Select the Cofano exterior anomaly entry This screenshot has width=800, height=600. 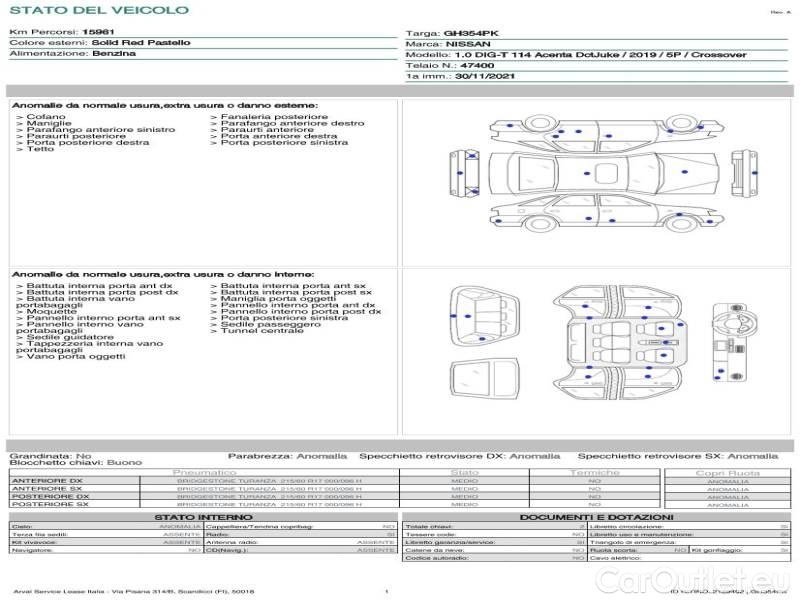click(41, 117)
